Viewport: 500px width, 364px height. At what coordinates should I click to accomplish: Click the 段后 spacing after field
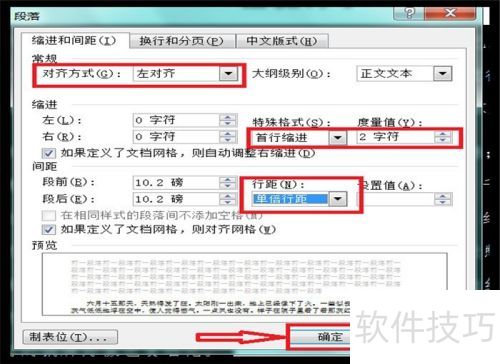click(176, 199)
